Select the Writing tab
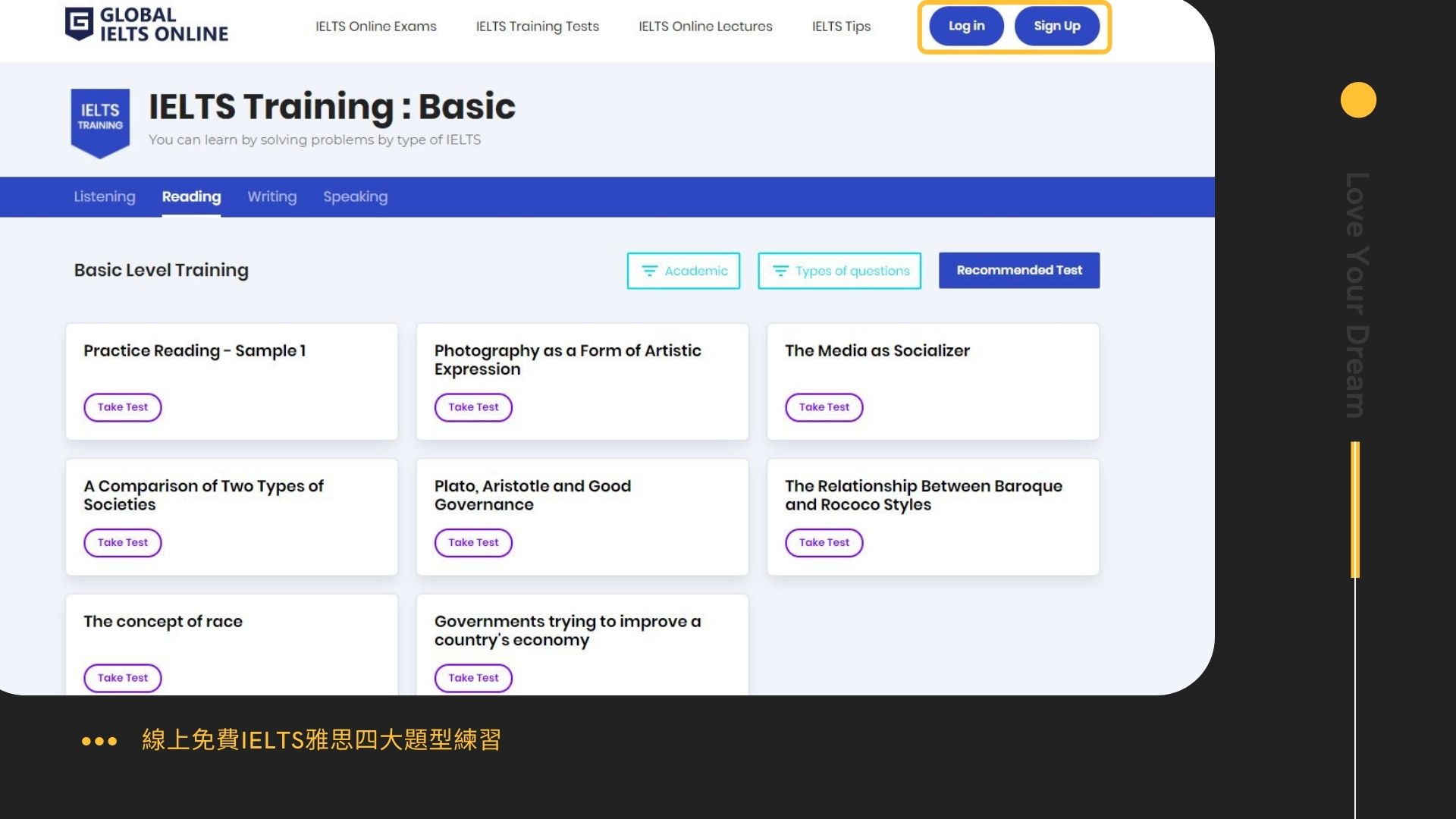Viewport: 1456px width, 819px height. [271, 196]
